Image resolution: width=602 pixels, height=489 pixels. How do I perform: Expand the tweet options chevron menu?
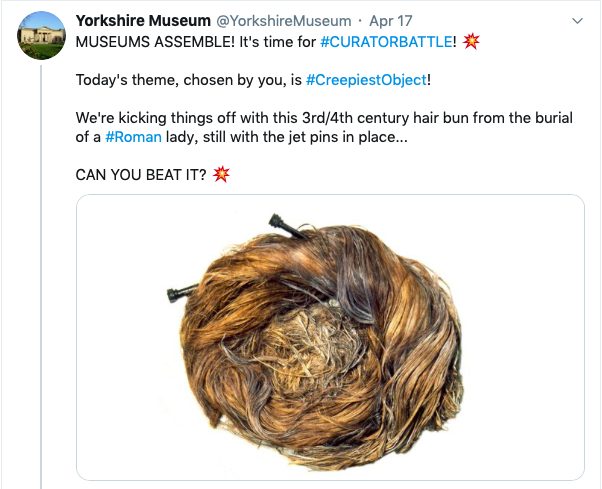(x=577, y=21)
